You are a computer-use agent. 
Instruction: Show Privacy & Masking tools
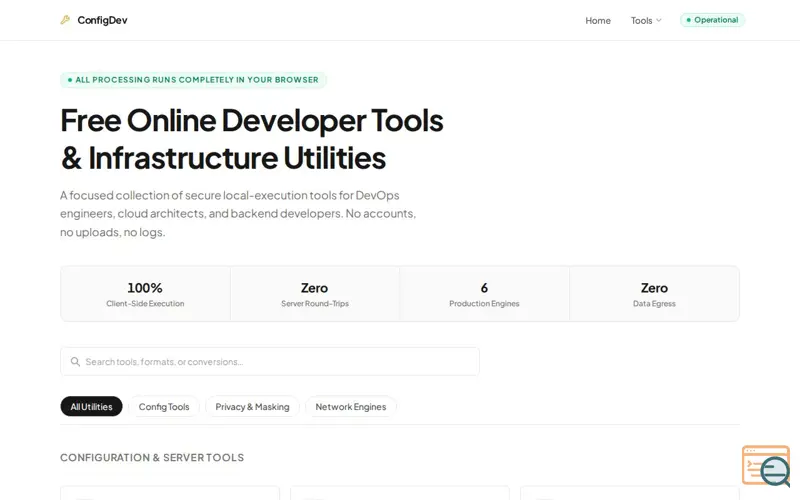pyautogui.click(x=252, y=407)
